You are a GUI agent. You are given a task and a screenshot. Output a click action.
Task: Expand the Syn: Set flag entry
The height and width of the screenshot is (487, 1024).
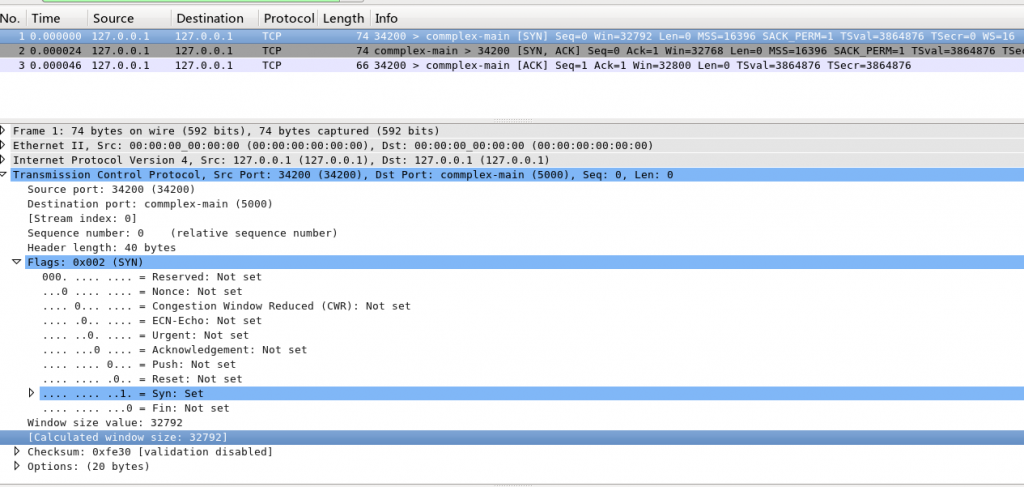31,393
